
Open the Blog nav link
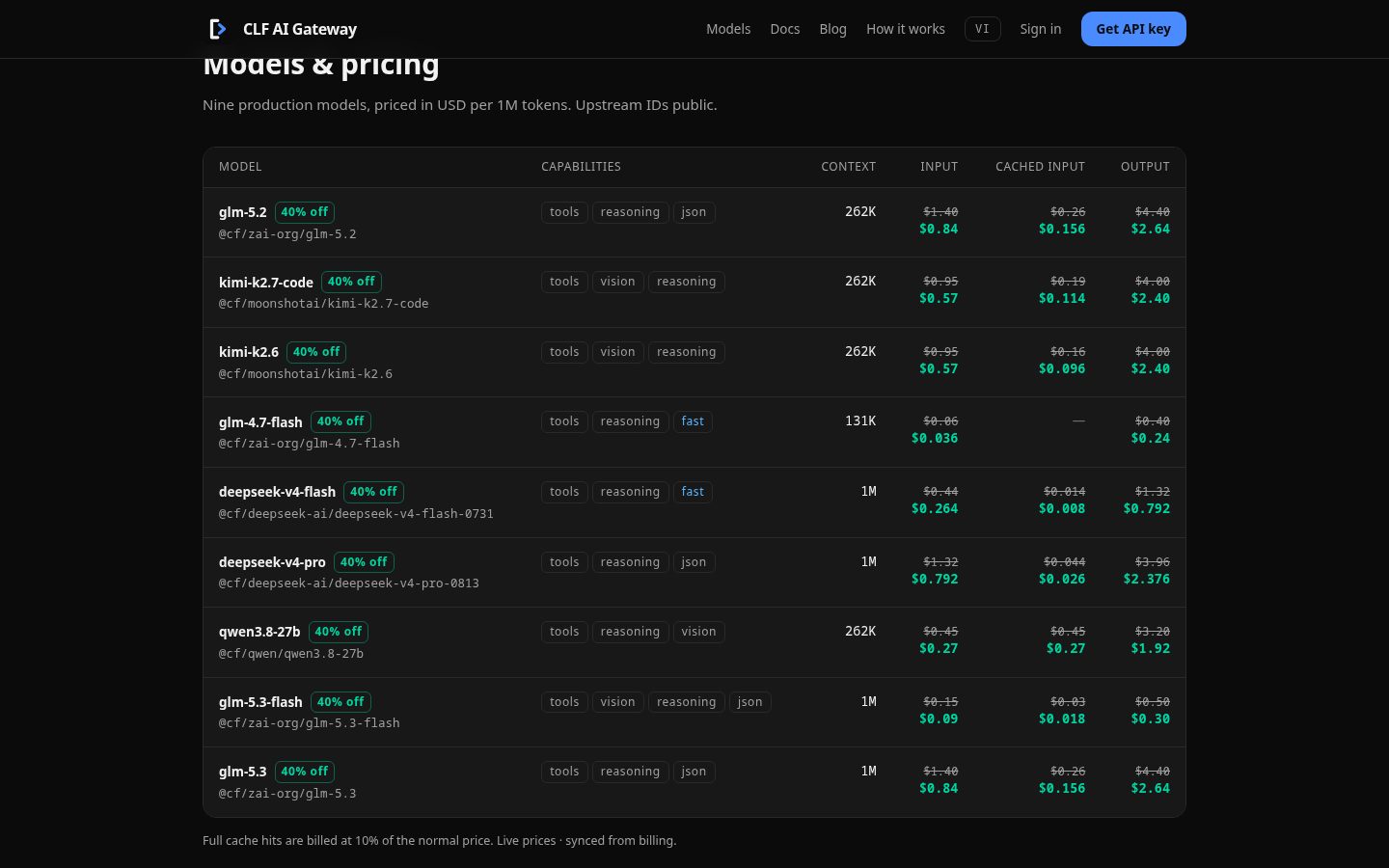click(833, 29)
